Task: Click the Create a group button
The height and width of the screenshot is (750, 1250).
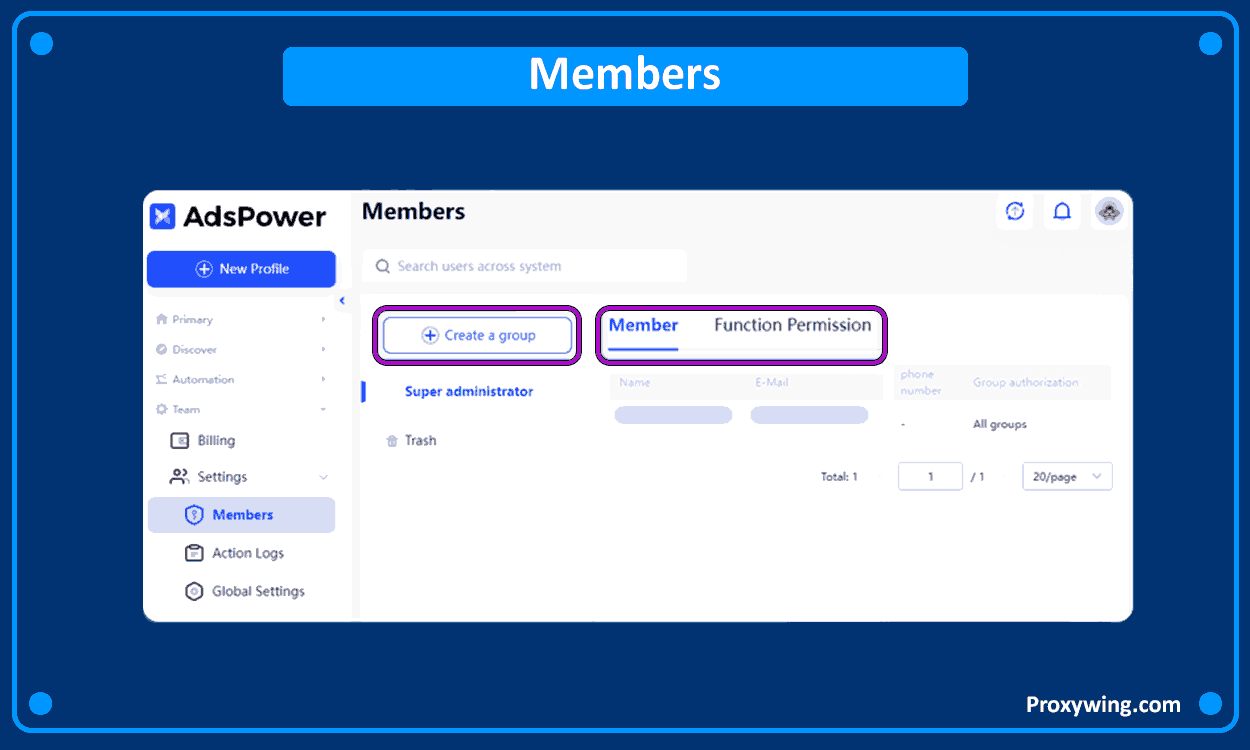Action: (x=477, y=335)
